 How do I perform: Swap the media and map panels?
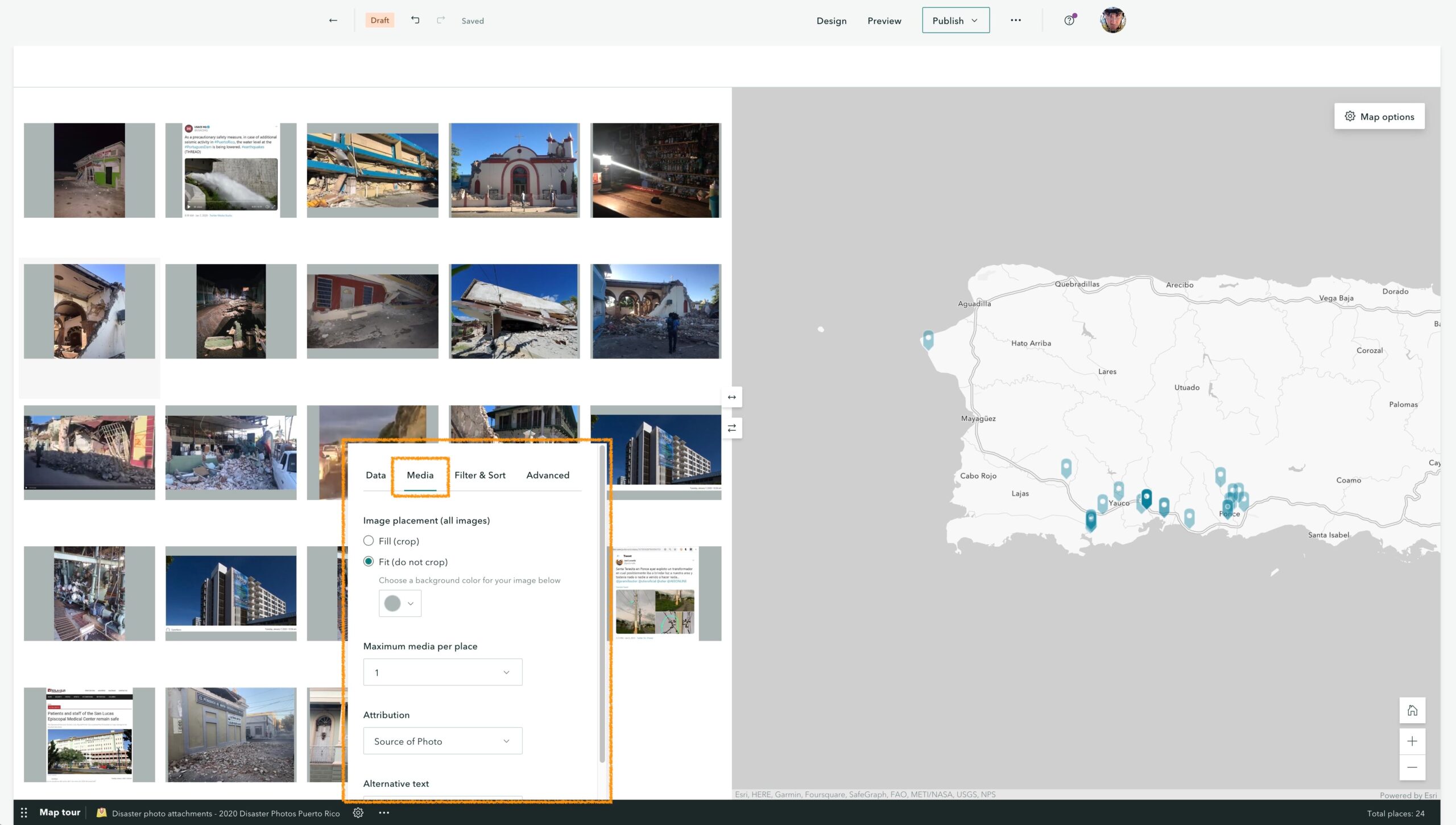(731, 428)
